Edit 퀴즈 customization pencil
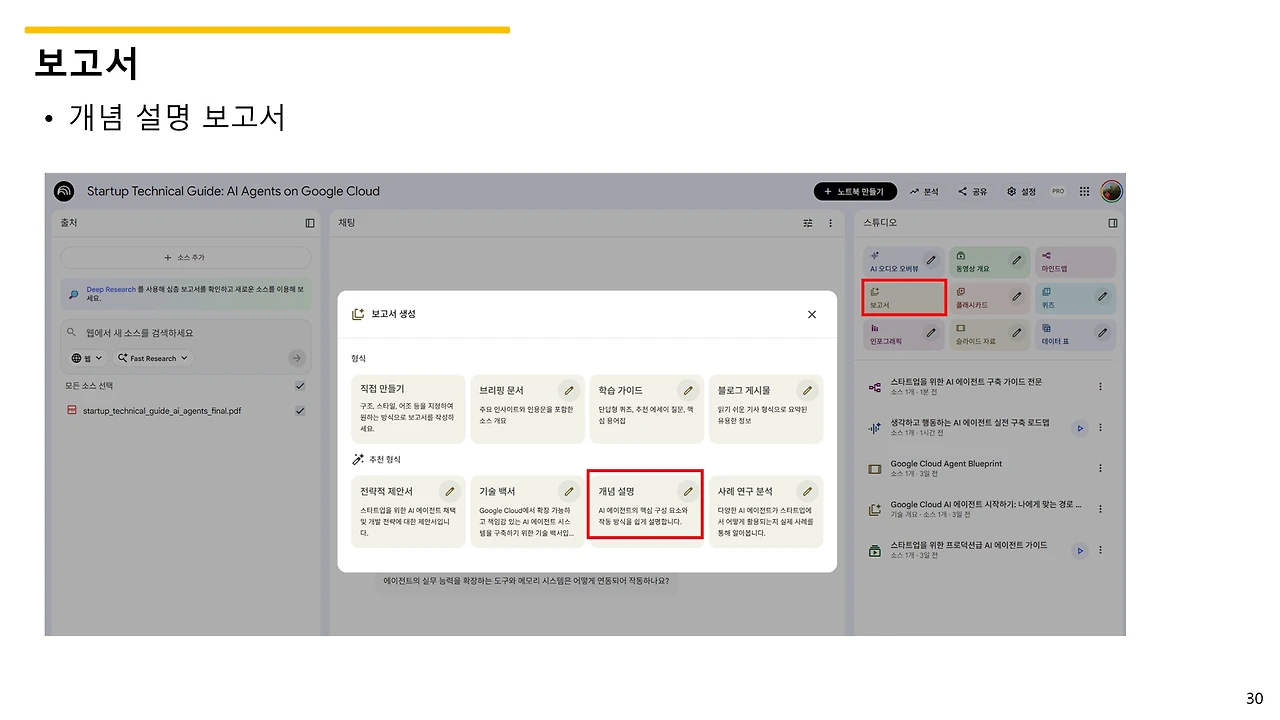The image size is (1280, 720). pos(1102,296)
